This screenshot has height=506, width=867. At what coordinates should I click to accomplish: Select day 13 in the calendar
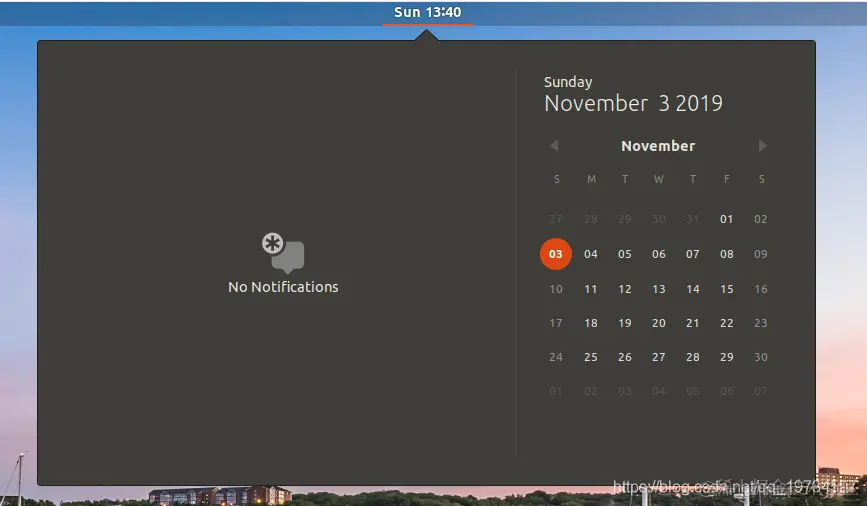[659, 289]
